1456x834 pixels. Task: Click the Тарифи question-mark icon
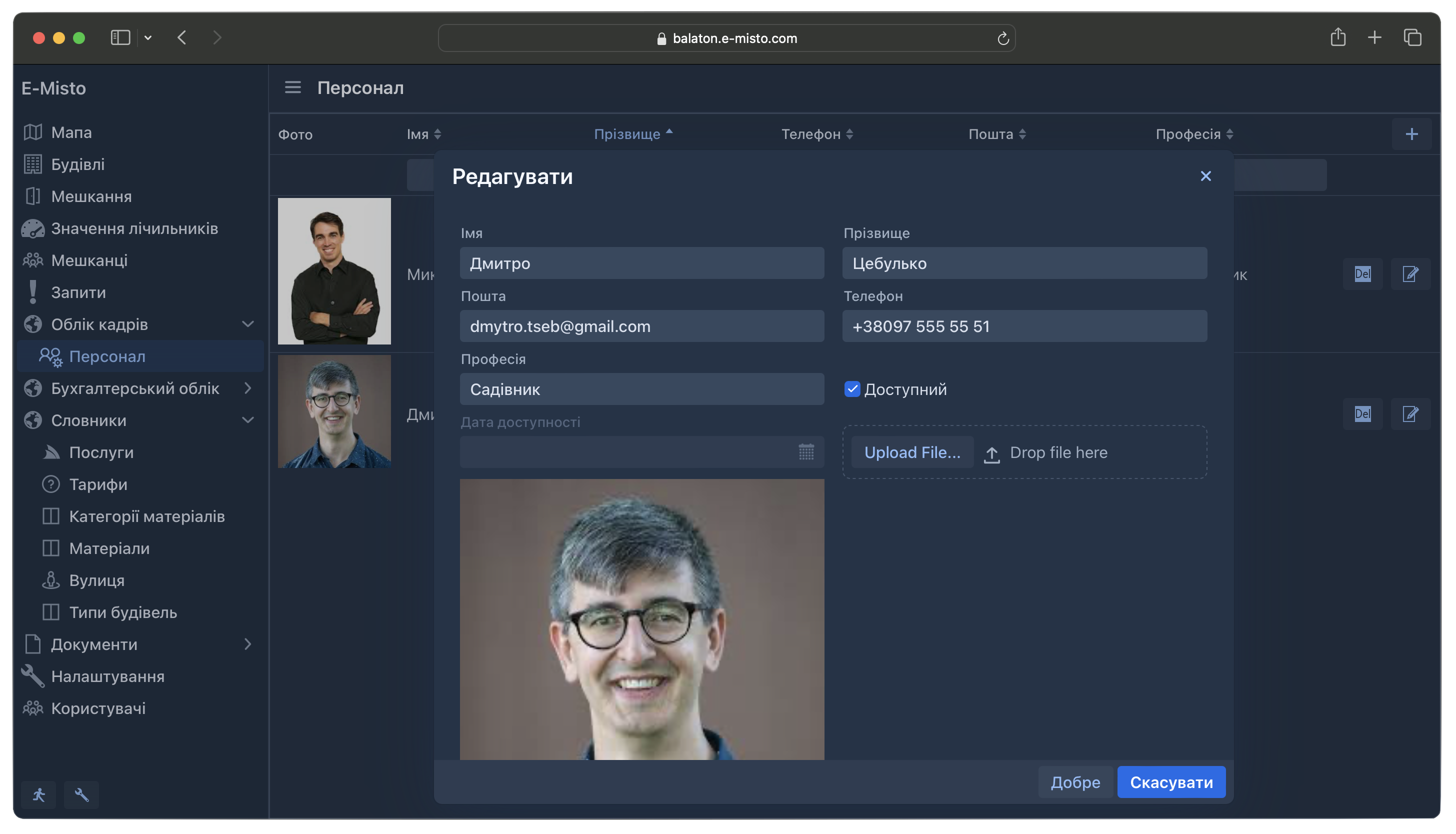[x=51, y=484]
